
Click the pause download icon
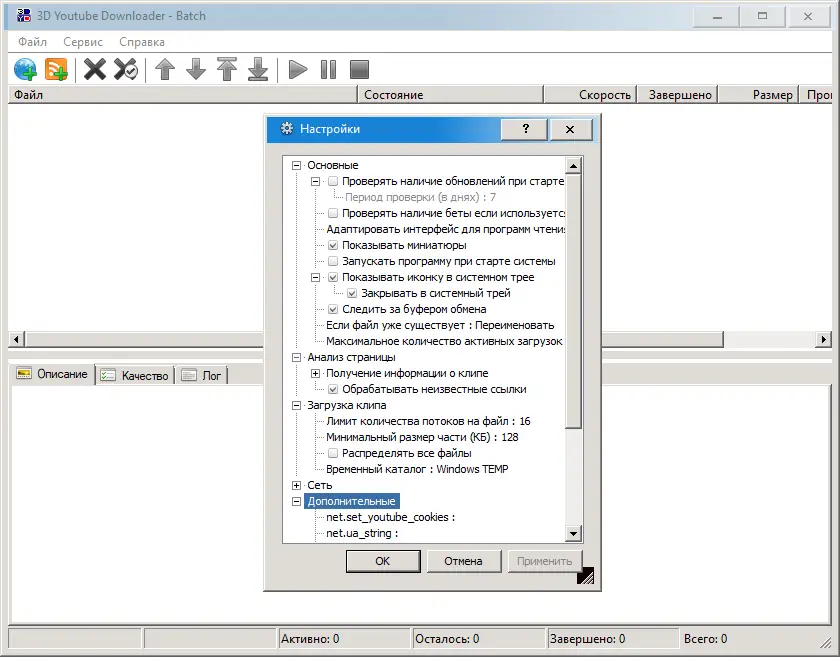click(x=328, y=70)
